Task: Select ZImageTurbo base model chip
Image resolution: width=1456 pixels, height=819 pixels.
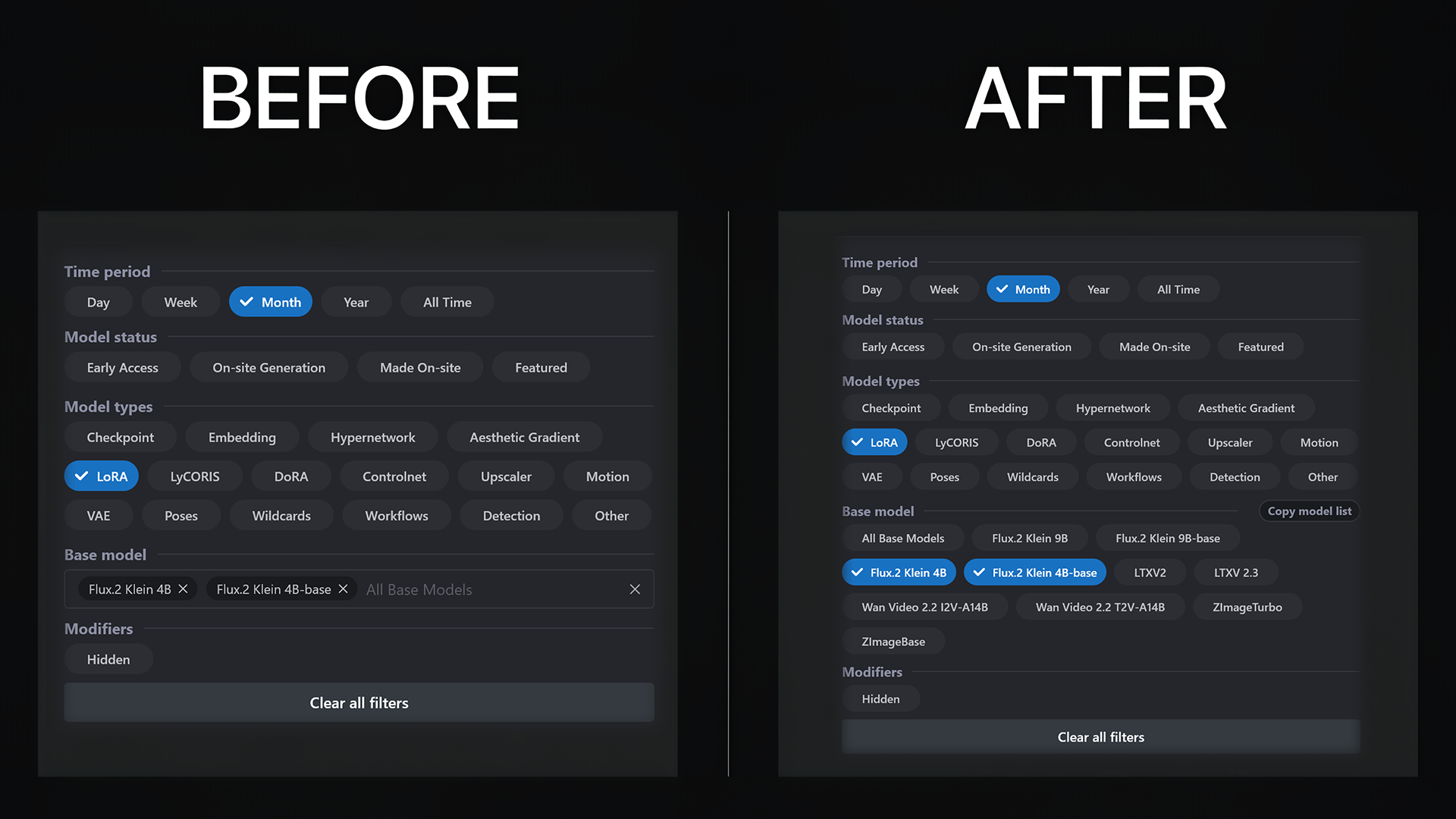Action: click(1247, 607)
